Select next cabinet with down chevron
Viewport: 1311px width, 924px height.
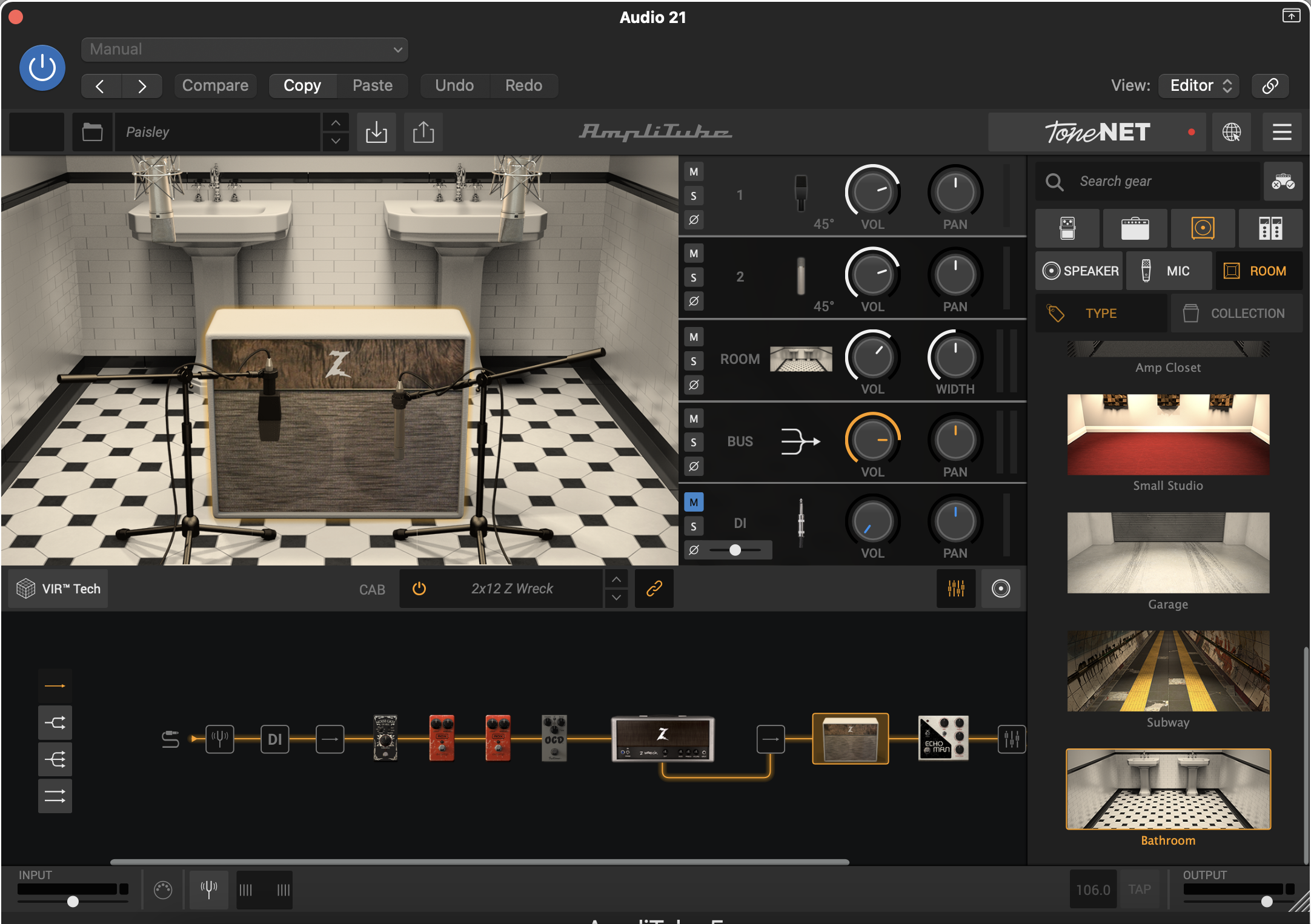tap(616, 598)
